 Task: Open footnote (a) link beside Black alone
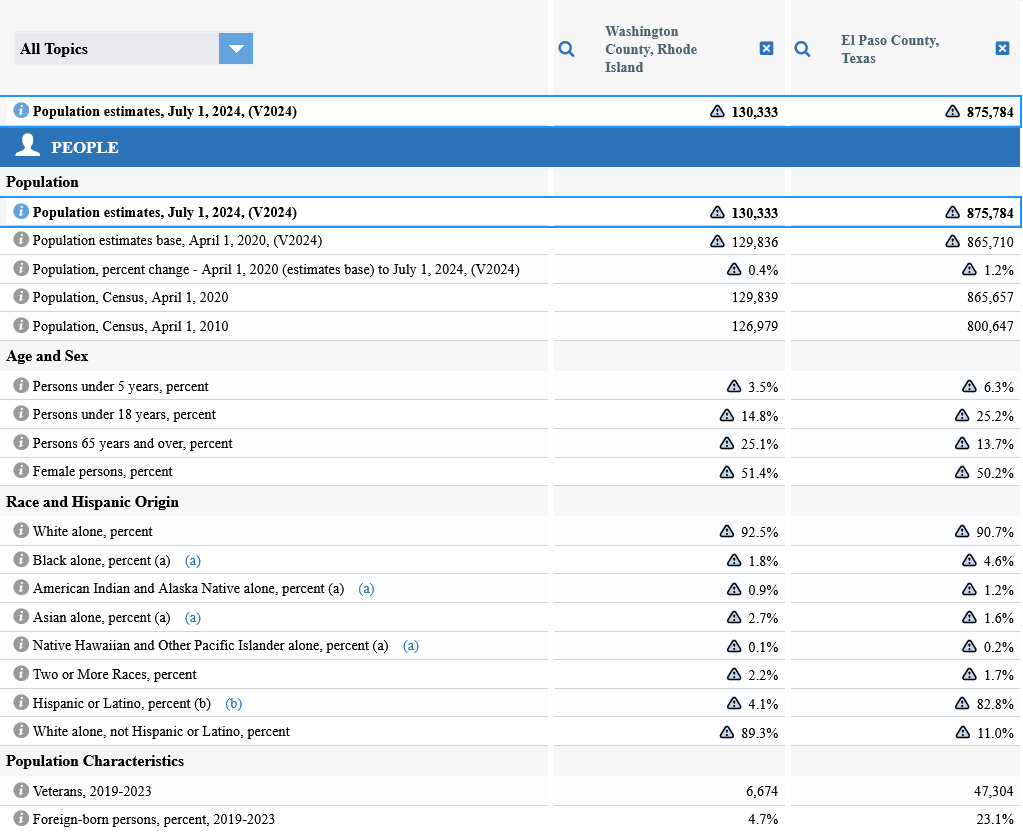[x=192, y=561]
